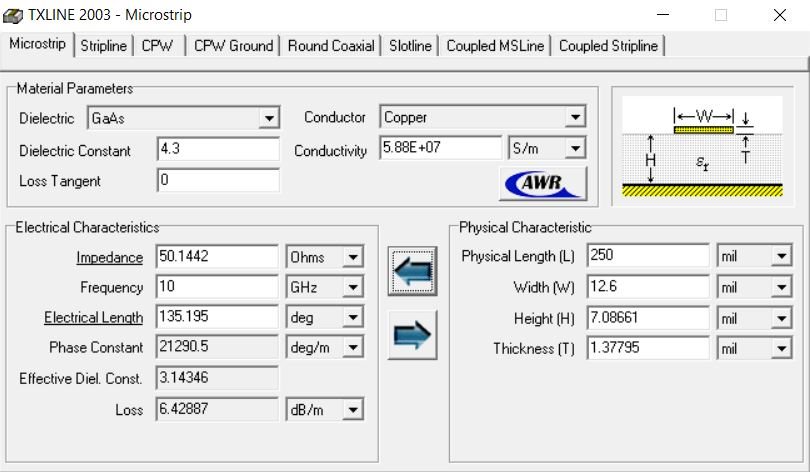The width and height of the screenshot is (810, 472).
Task: Click the Loss Tangent input field
Action: [218, 180]
